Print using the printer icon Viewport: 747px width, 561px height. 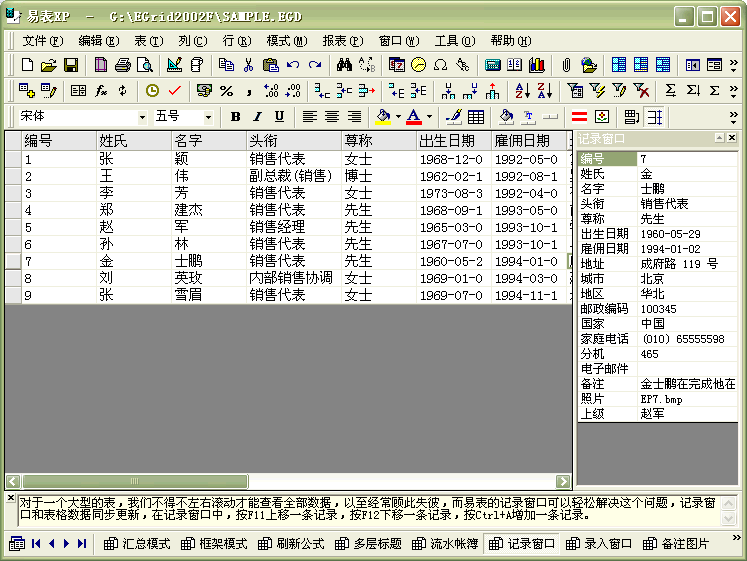click(122, 65)
